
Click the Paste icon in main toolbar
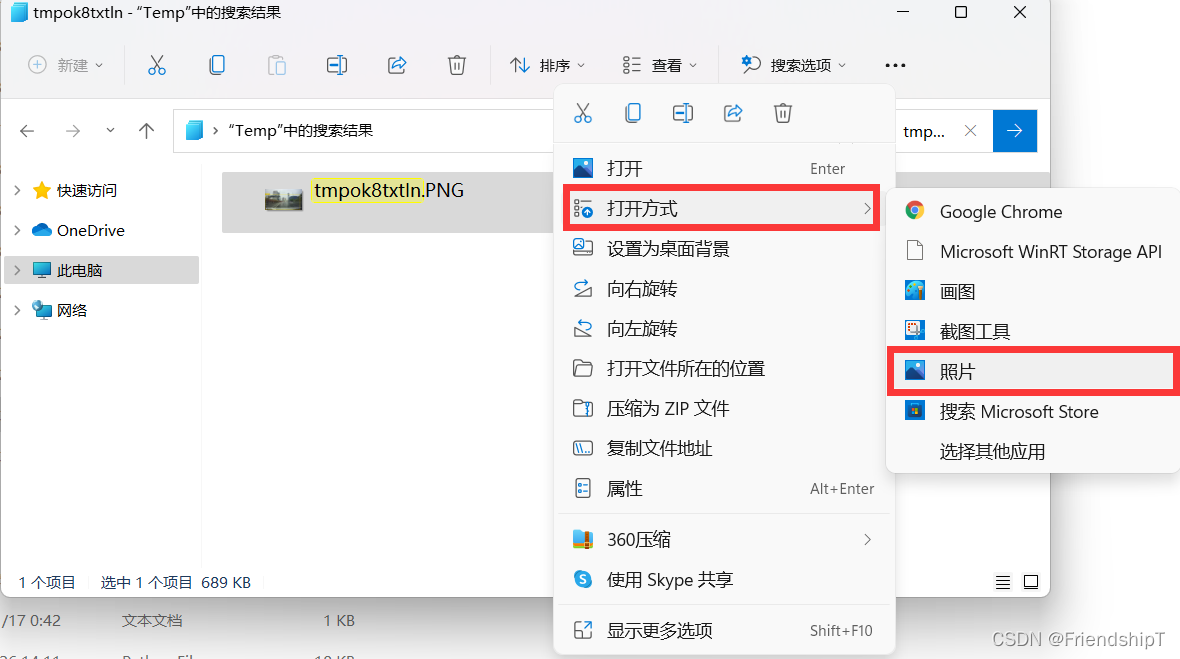[x=277, y=65]
